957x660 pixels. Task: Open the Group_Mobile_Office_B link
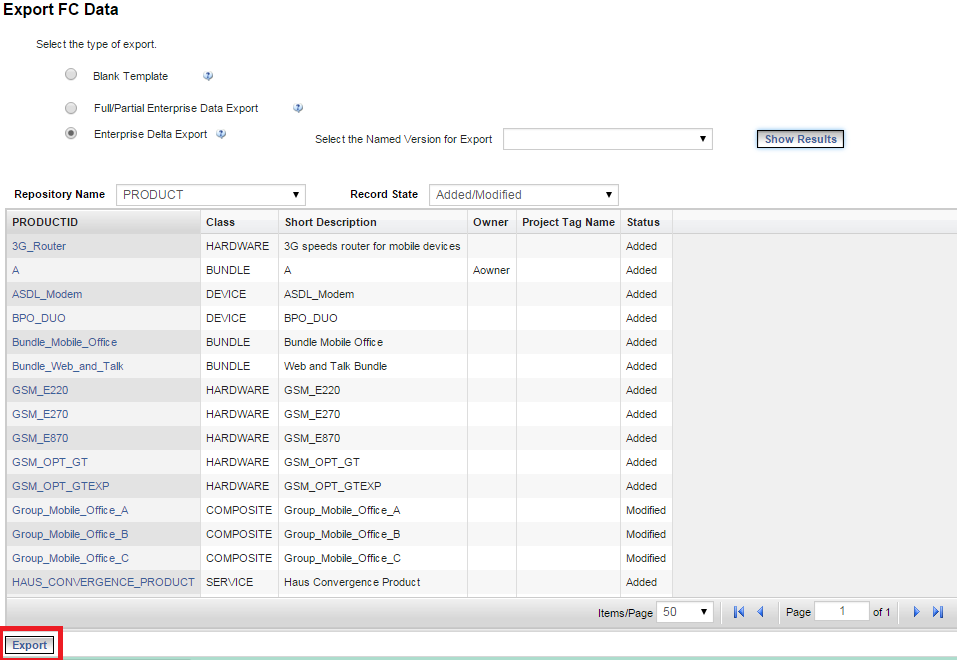pyautogui.click(x=70, y=534)
